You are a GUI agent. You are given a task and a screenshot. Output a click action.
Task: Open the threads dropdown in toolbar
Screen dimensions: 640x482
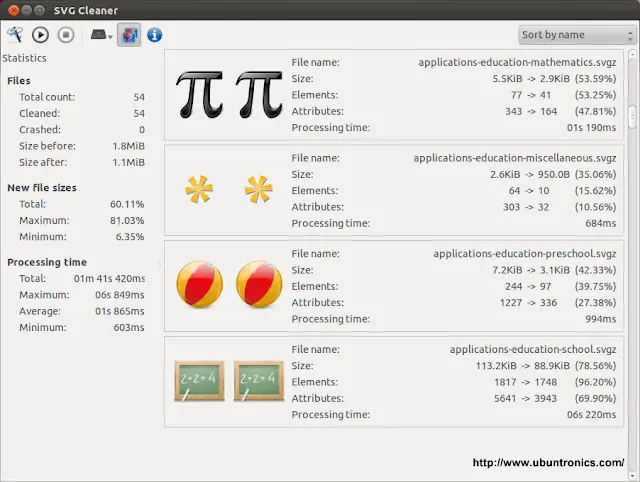101,35
